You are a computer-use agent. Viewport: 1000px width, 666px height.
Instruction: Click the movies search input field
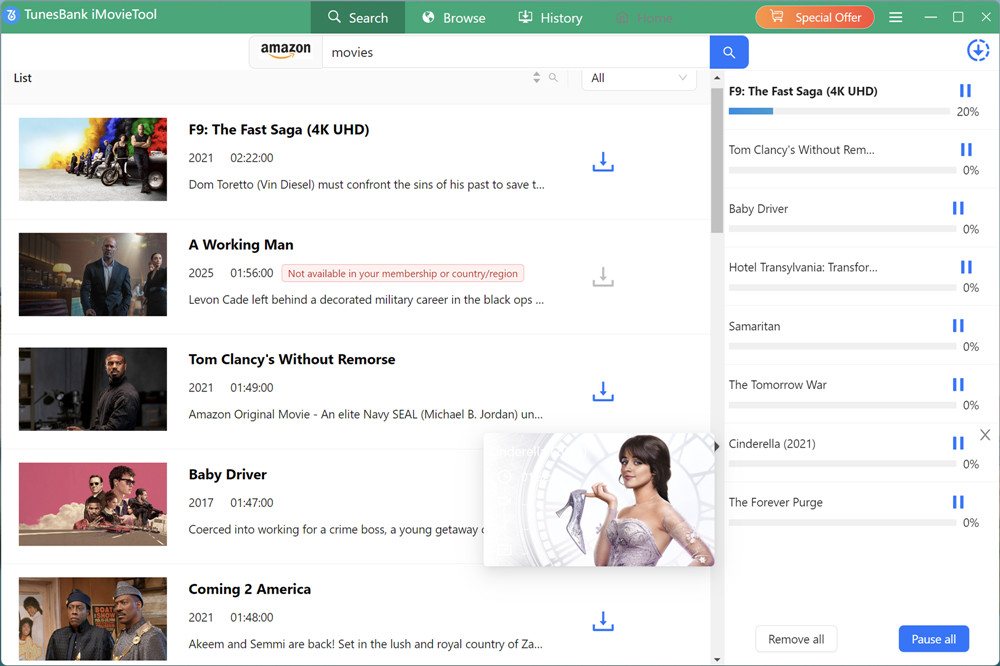tap(516, 52)
